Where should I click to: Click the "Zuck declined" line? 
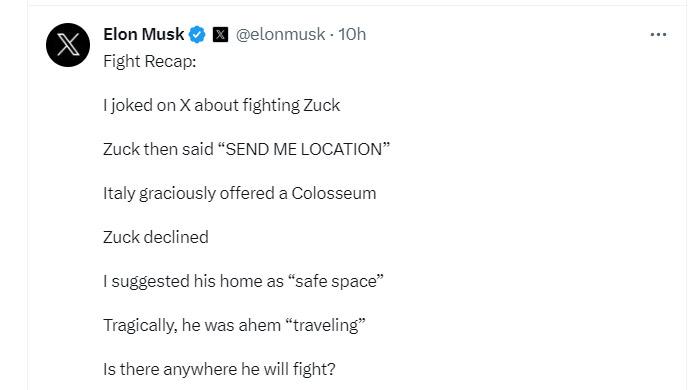point(156,237)
